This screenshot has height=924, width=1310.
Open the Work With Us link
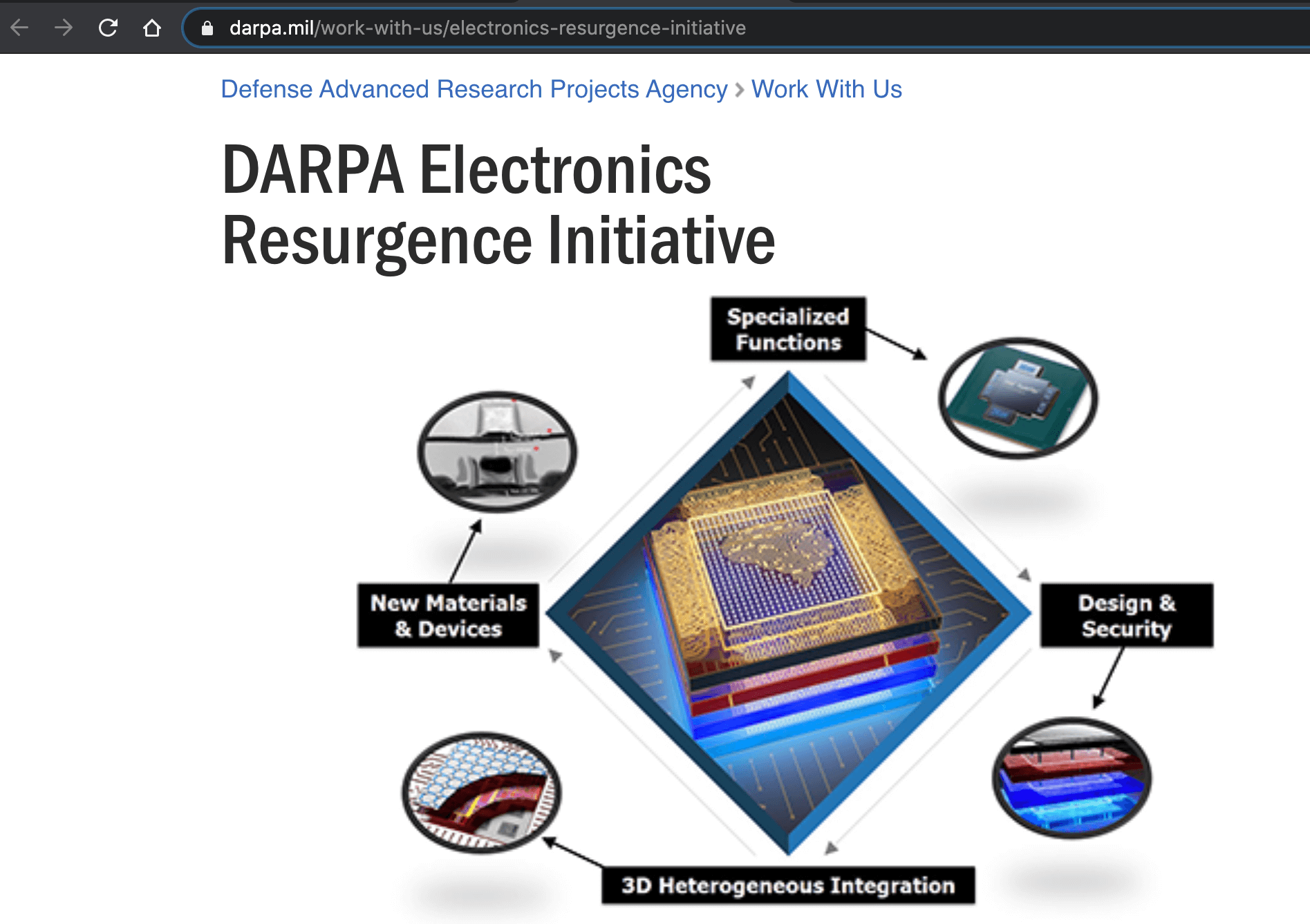pyautogui.click(x=826, y=88)
